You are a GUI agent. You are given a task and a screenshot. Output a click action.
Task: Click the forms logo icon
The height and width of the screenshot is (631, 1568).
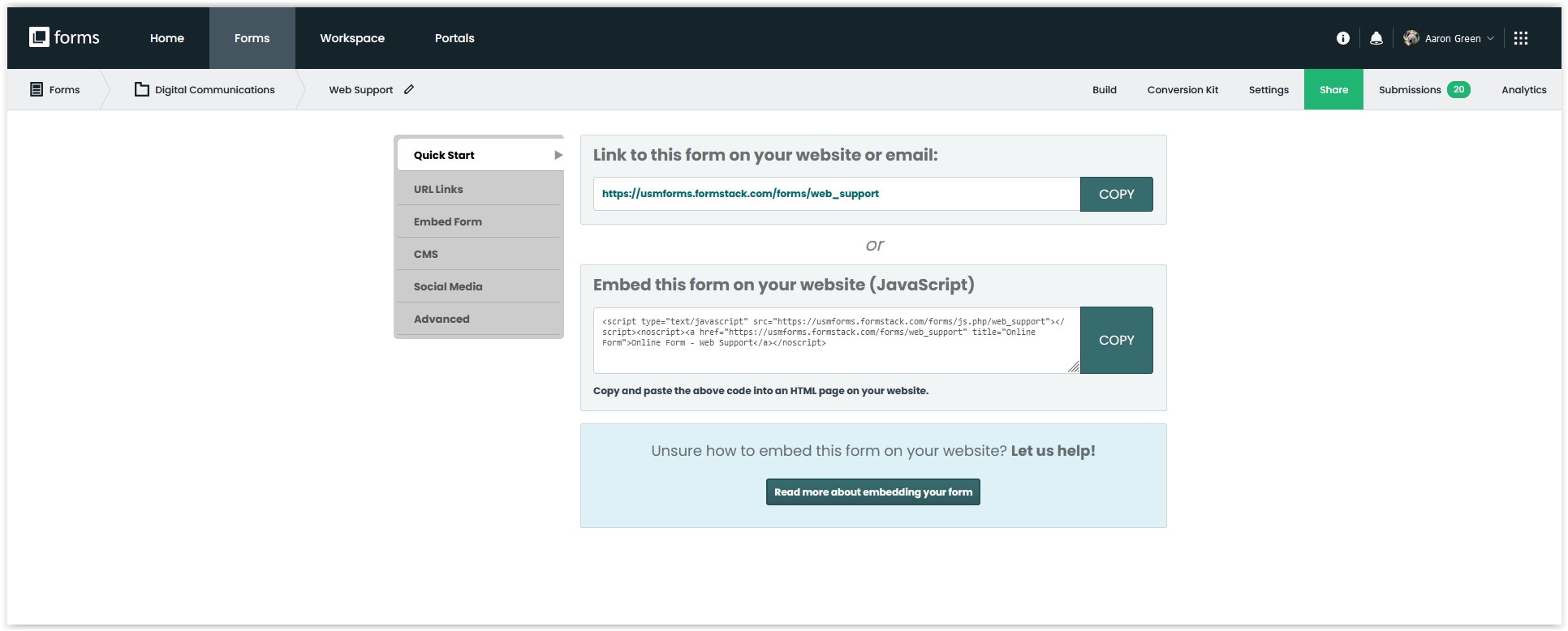pos(39,37)
